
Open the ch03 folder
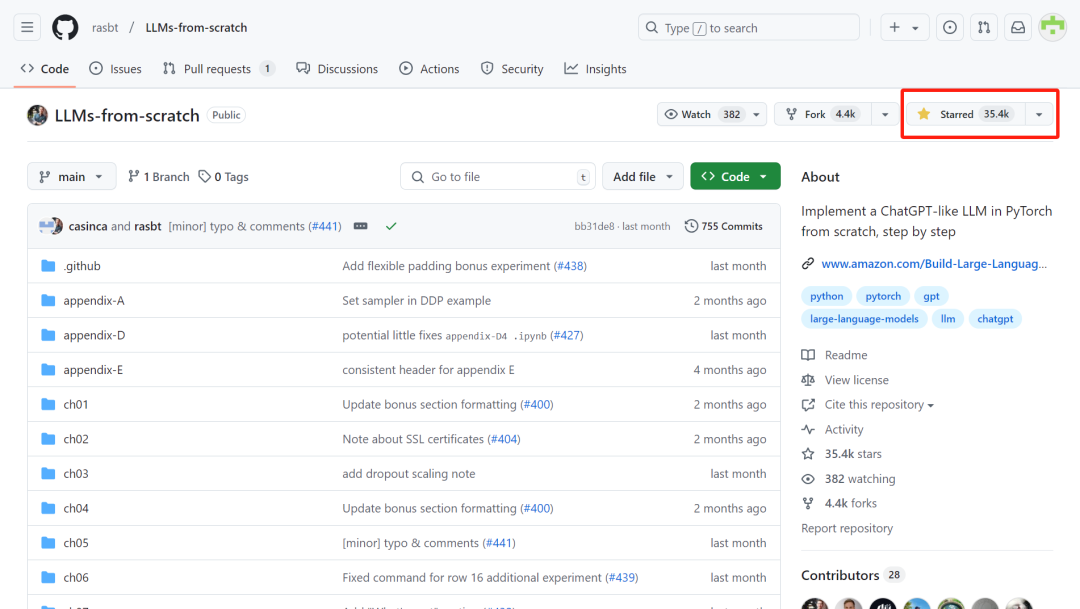(x=76, y=473)
